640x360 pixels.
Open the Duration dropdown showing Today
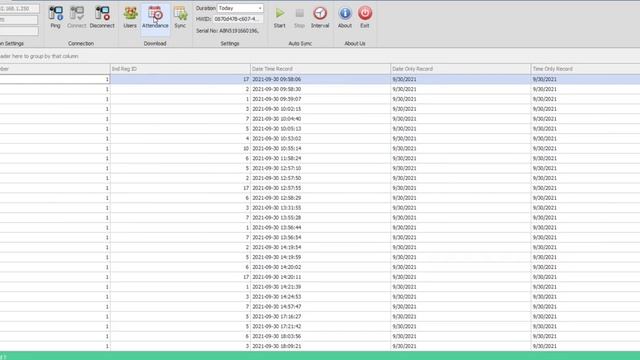pos(240,8)
